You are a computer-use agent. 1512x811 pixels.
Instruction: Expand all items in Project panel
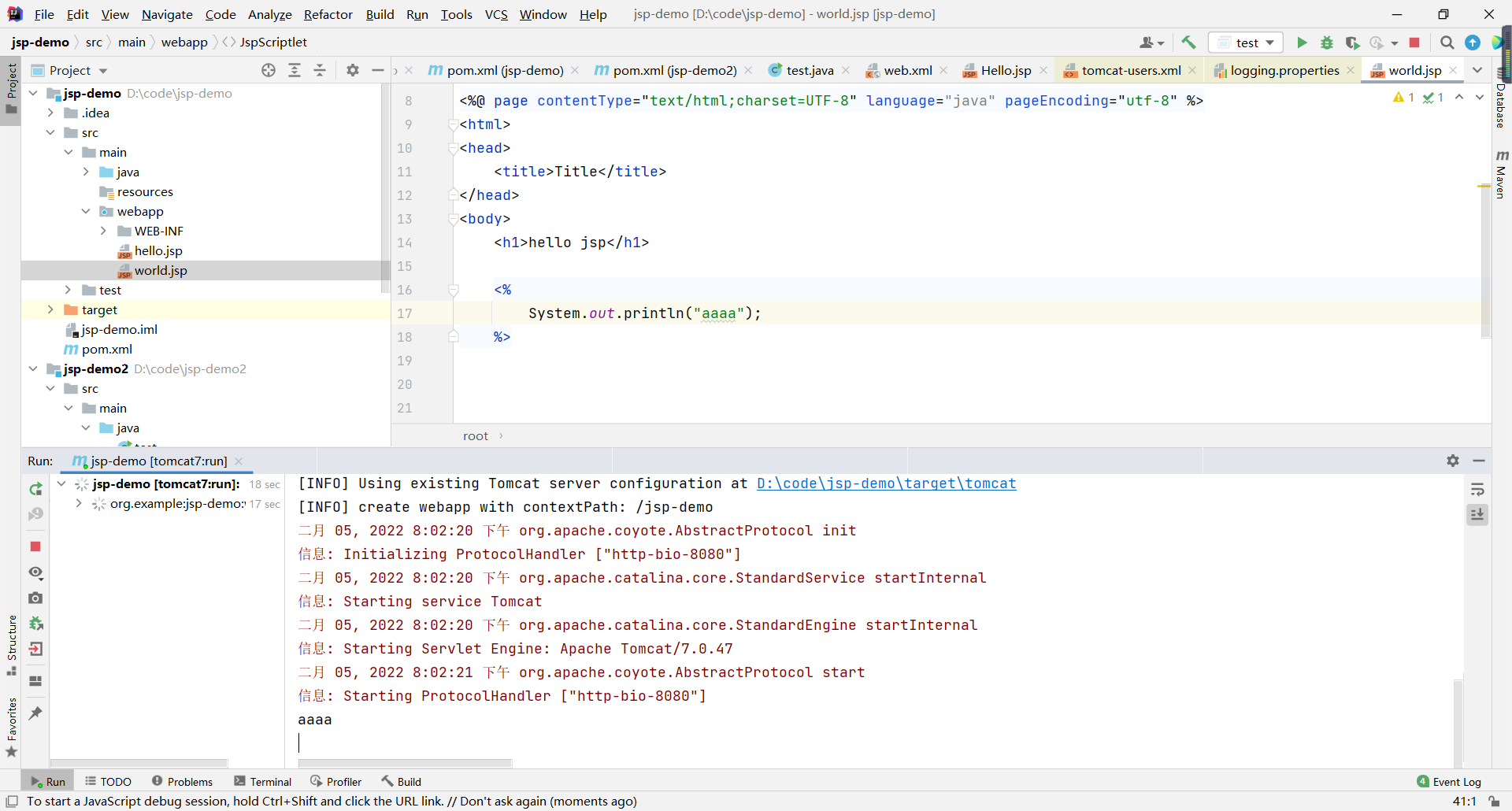click(x=295, y=70)
